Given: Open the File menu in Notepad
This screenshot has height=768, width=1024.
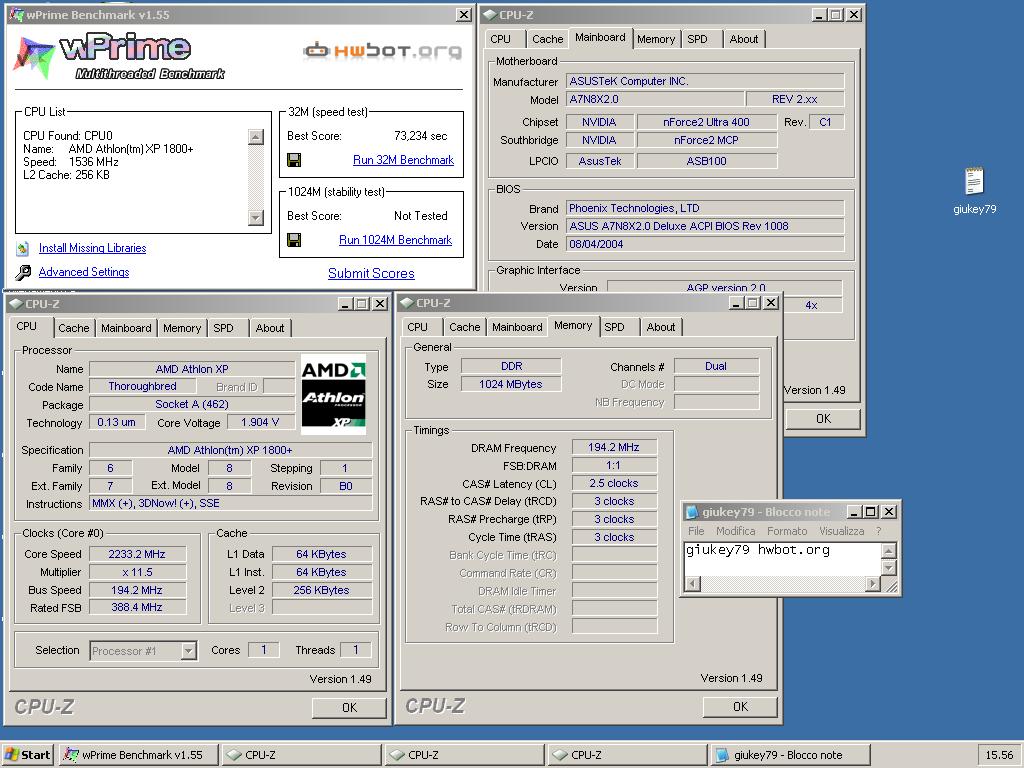Looking at the screenshot, I should point(696,531).
